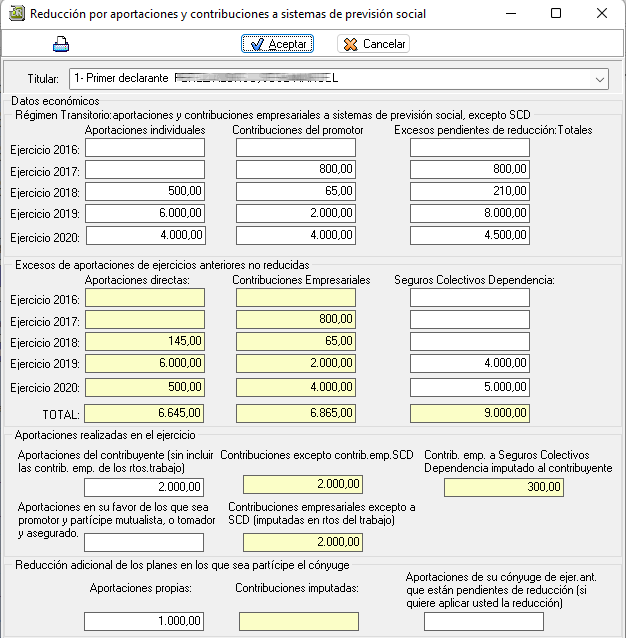
Task: Click TOTAL Contribuciones Empresariales 6.865,00 field
Action: coord(296,413)
